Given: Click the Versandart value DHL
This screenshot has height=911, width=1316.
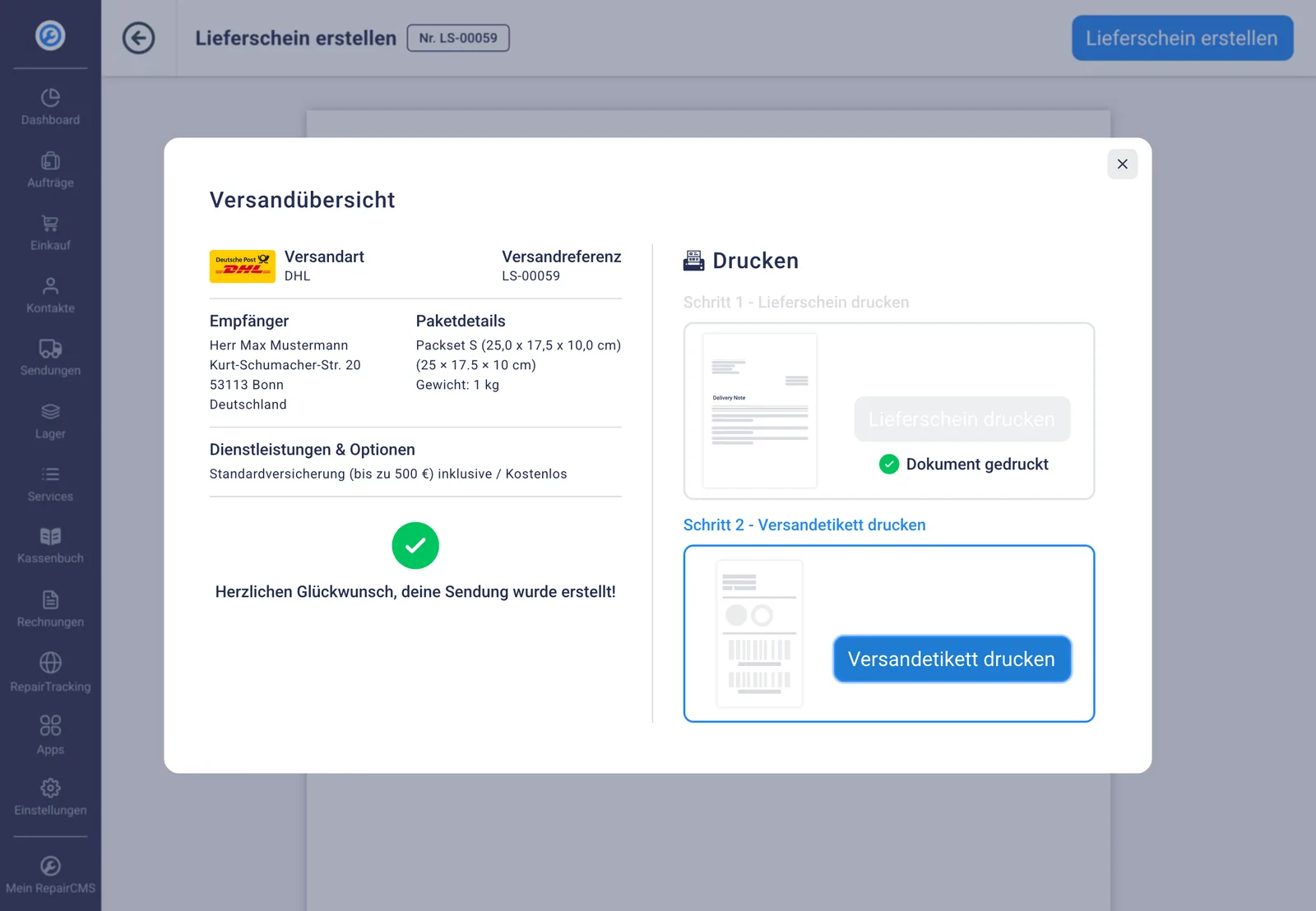Looking at the screenshot, I should click(x=298, y=276).
